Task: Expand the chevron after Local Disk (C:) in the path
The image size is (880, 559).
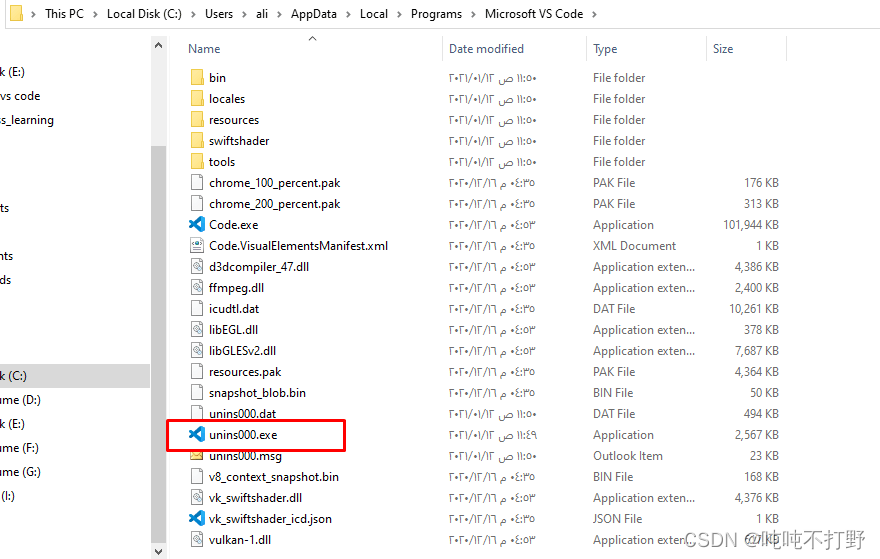Action: coord(193,14)
